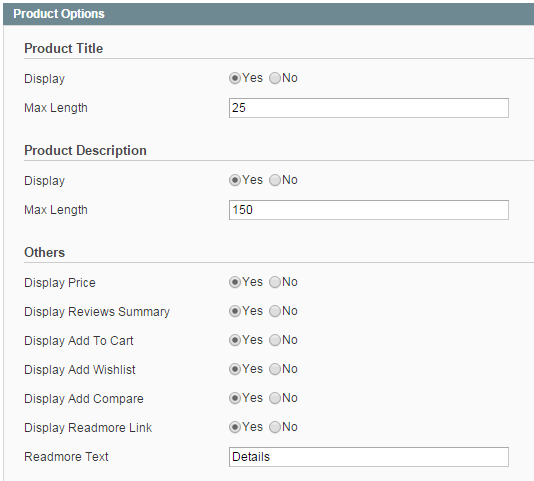
Task: Select No for Product Description Display
Action: [x=275, y=180]
